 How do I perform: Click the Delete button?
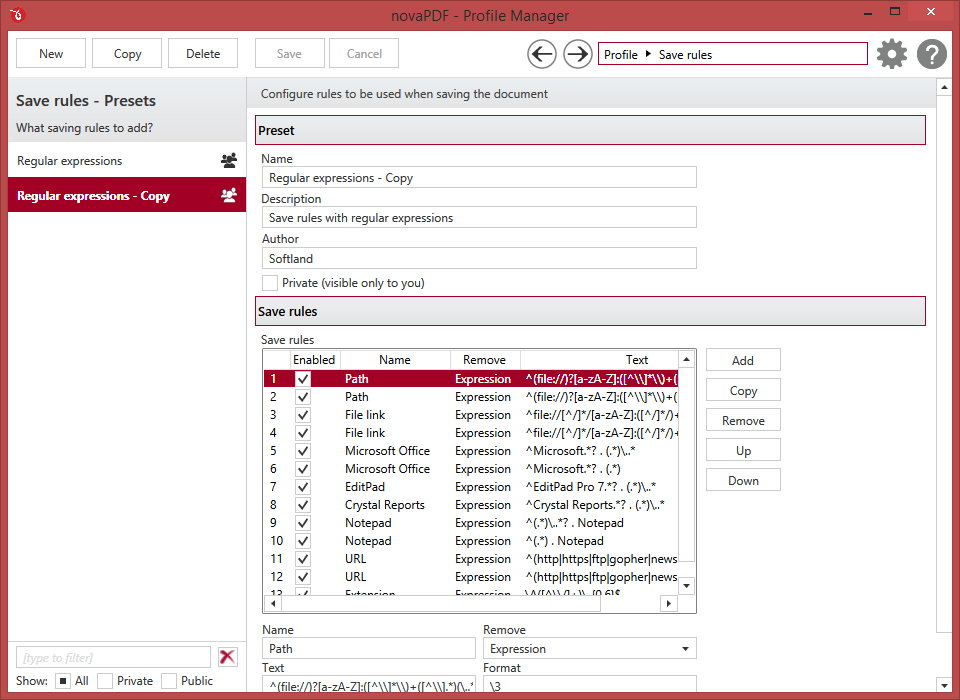click(203, 53)
